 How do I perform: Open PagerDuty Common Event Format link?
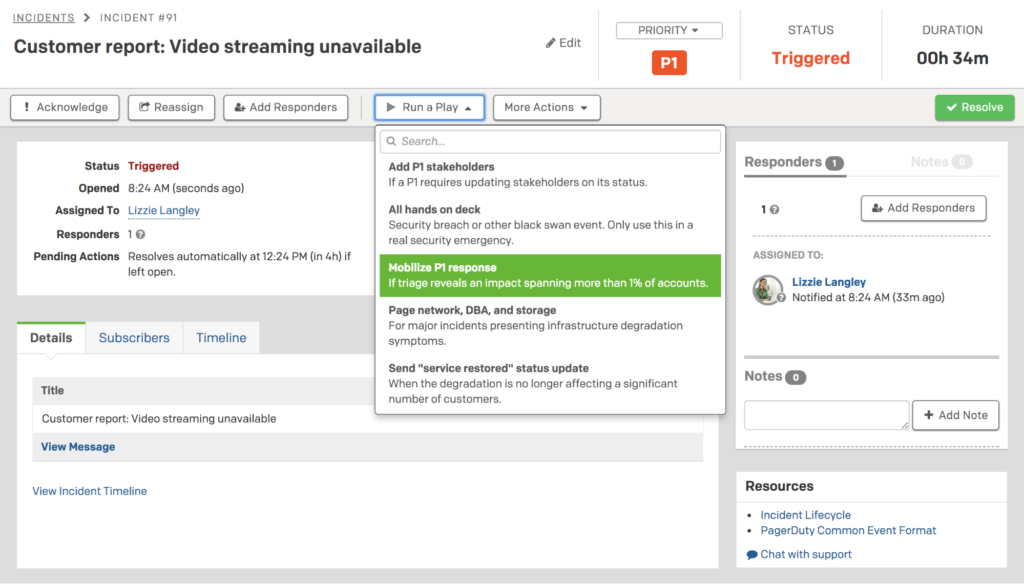pyautogui.click(x=848, y=530)
